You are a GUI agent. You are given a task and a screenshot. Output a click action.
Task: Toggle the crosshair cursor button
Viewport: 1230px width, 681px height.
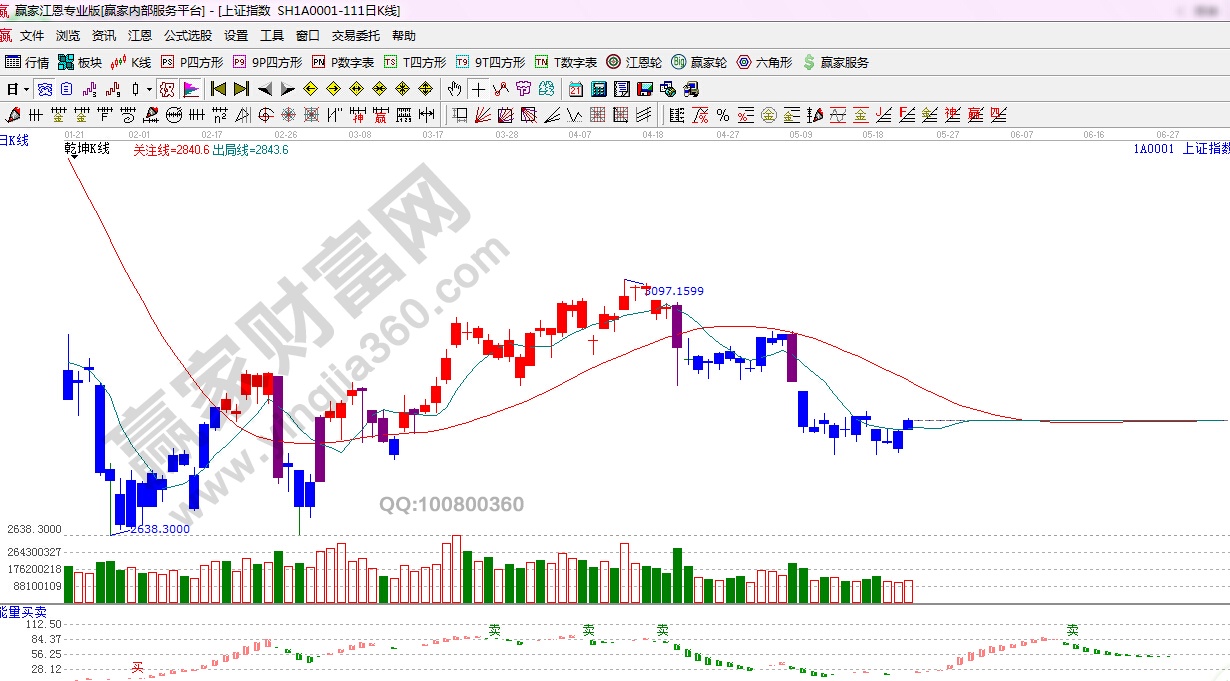click(480, 89)
